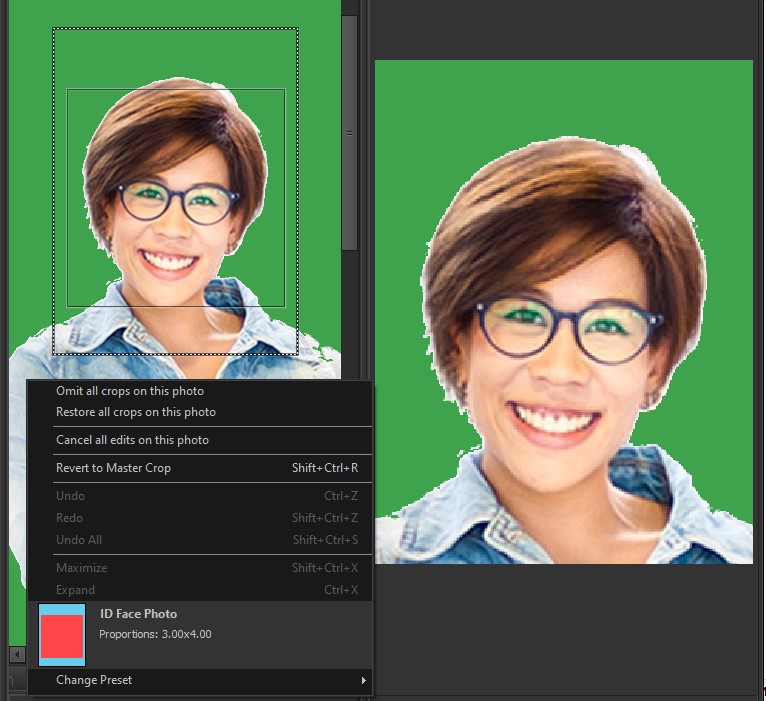This screenshot has height=701, width=766.
Task: Click the greyed-out Undo menu entry
Action: [70, 496]
